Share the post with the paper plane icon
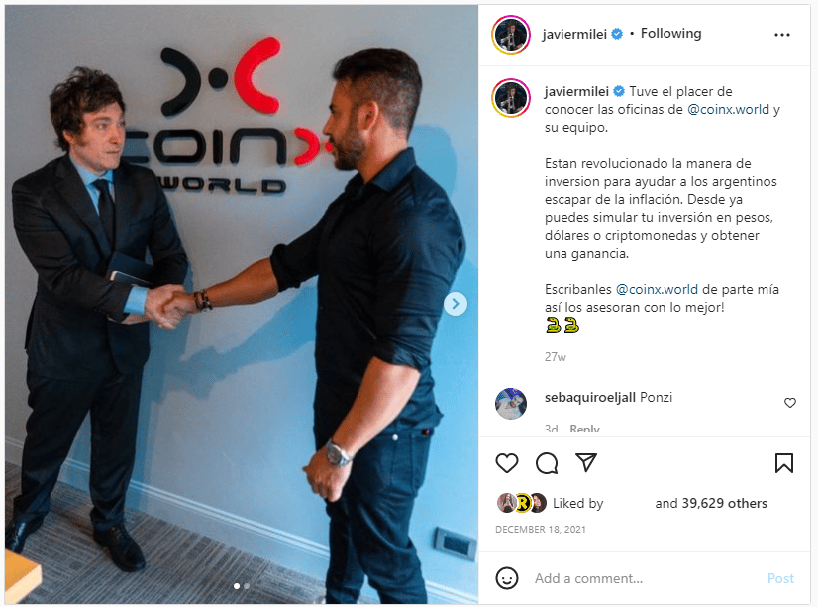Viewport: 826px width, 607px height. (x=586, y=462)
